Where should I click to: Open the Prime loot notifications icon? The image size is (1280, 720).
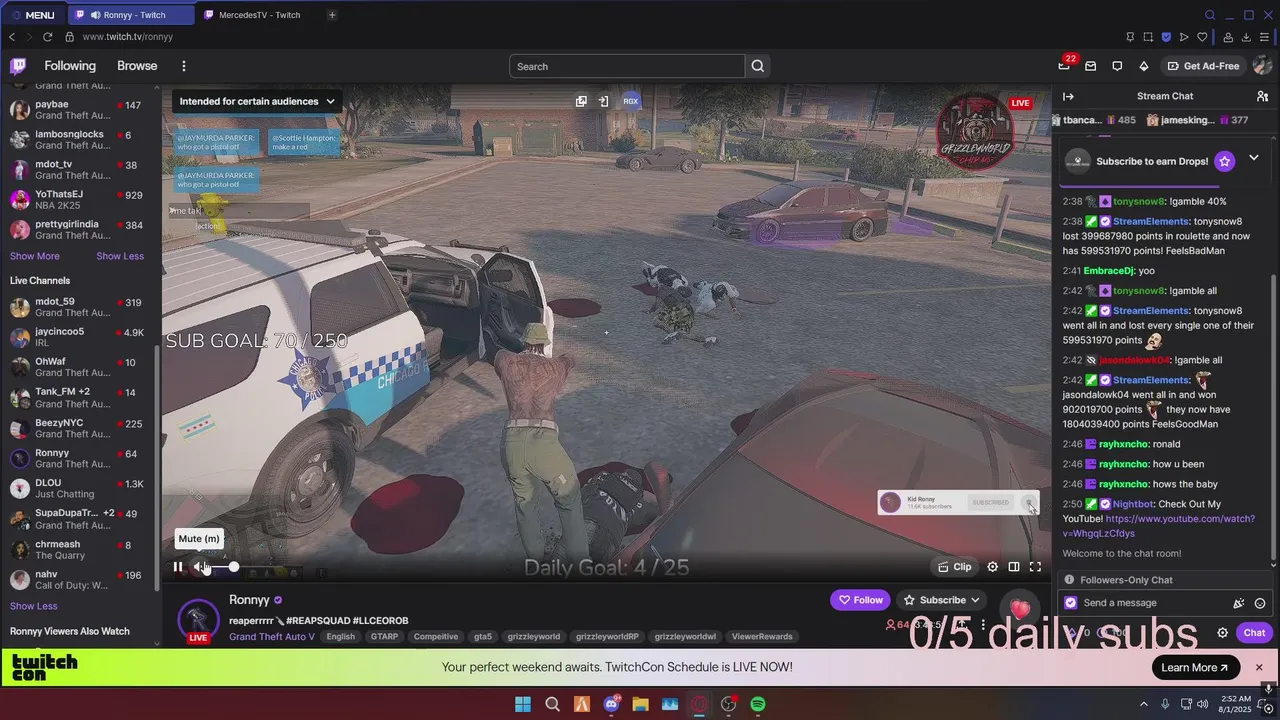(x=1064, y=66)
